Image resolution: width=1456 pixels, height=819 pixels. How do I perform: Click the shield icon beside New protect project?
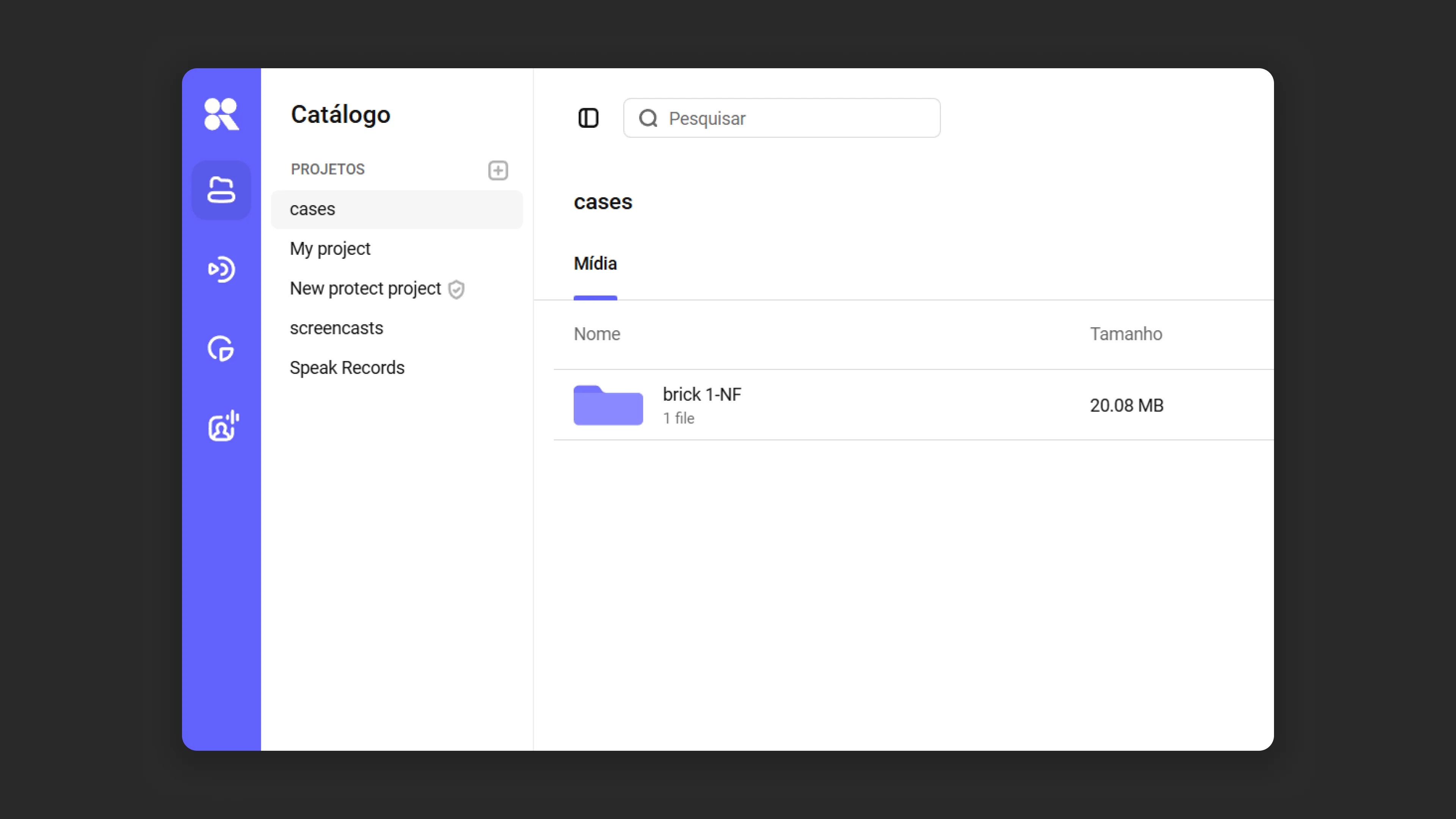pos(456,289)
